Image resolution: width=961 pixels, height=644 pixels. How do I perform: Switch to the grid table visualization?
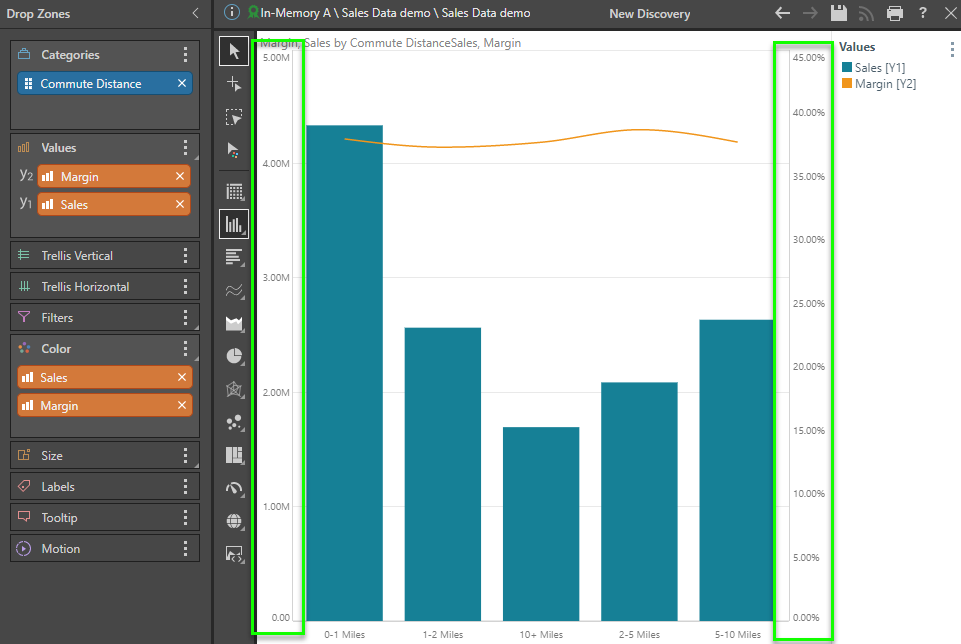[234, 191]
